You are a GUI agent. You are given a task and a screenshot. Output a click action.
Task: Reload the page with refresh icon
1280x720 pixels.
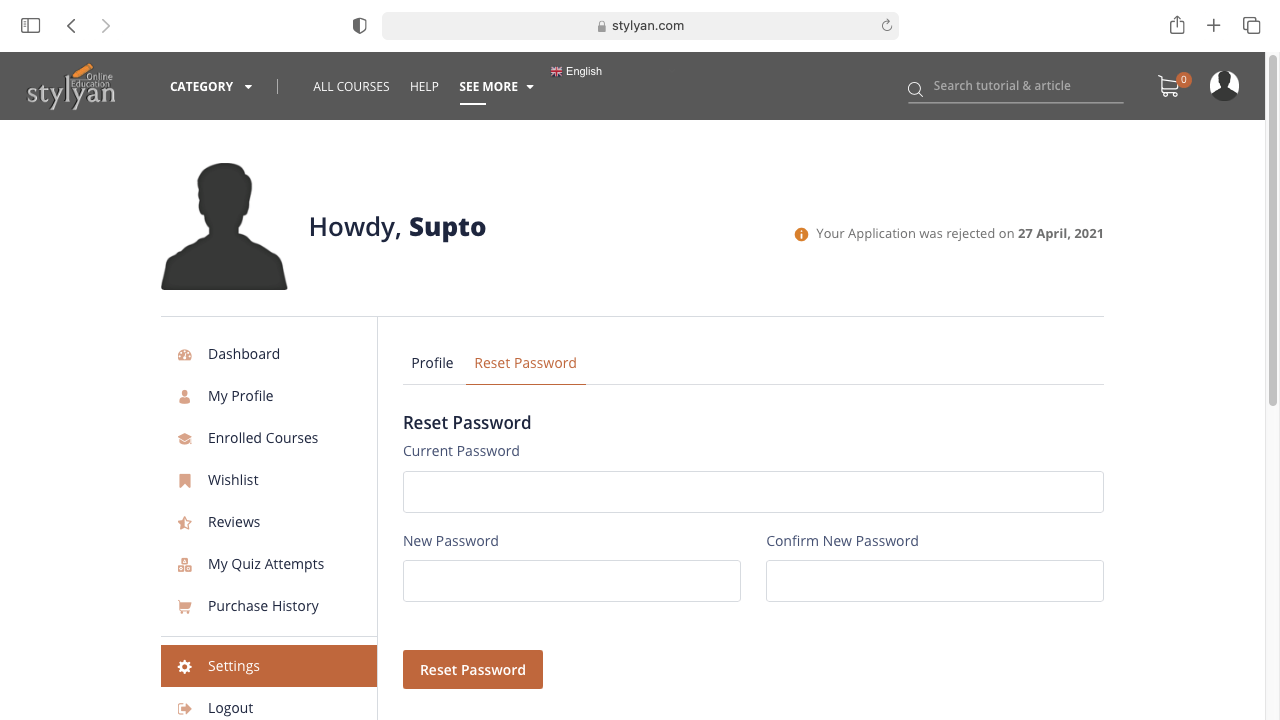pos(886,26)
